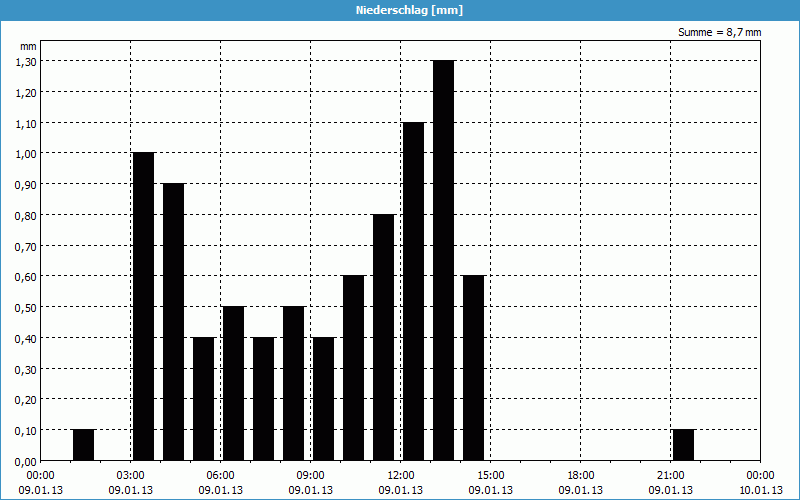
Task: Select the Summe = 8,7 mm label
Action: (719, 32)
